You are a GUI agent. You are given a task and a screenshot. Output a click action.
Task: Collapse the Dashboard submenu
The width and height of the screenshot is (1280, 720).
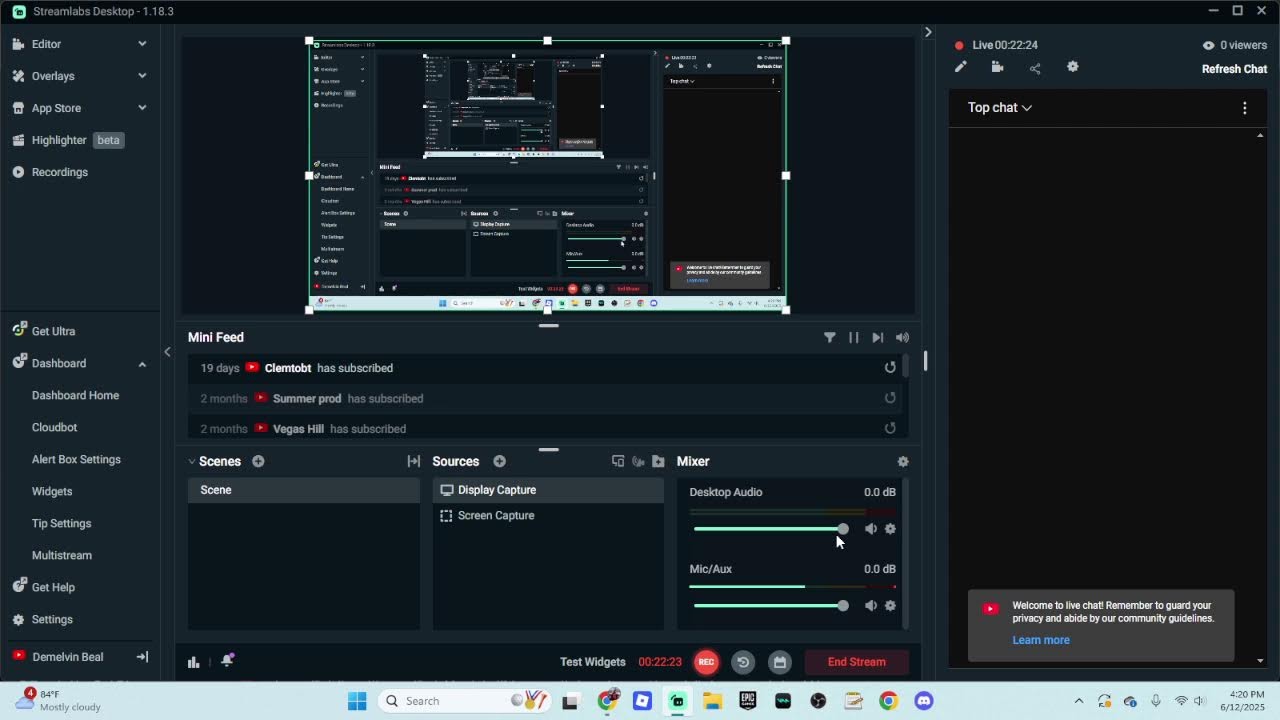[142, 363]
